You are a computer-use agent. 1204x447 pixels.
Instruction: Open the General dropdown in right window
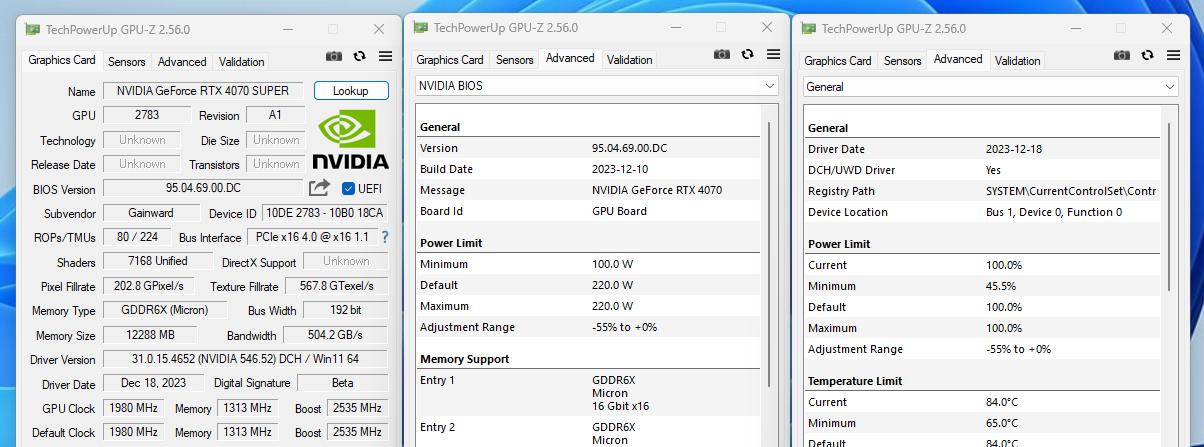[990, 87]
